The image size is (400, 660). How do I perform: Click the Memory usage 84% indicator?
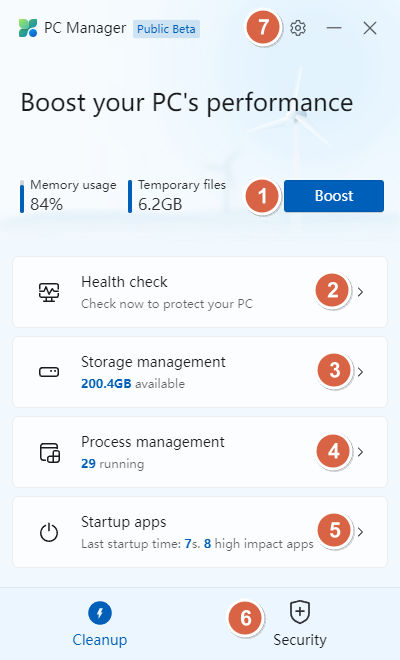[68, 196]
